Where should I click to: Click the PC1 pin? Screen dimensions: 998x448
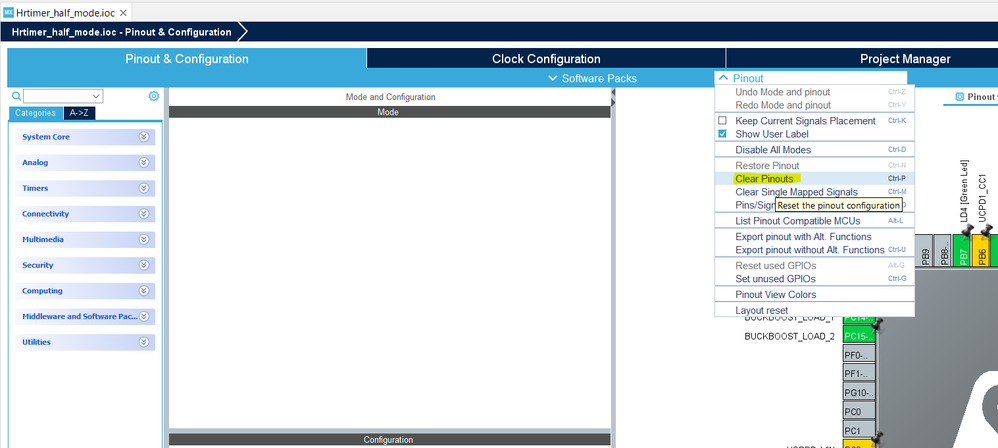859,431
